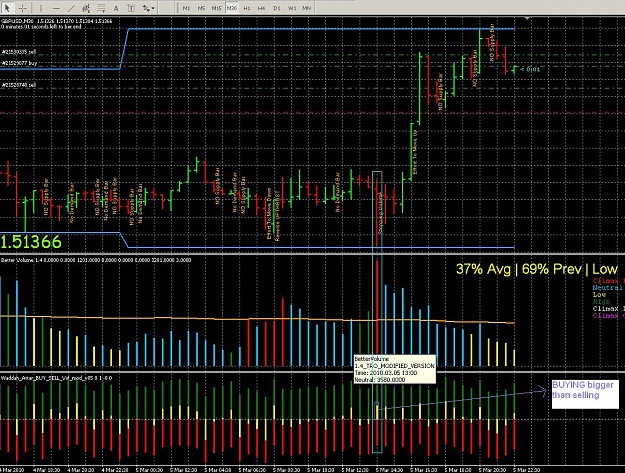Click the tall red climax volume bar
Viewport: 625px width, 473px height.
coord(377,313)
